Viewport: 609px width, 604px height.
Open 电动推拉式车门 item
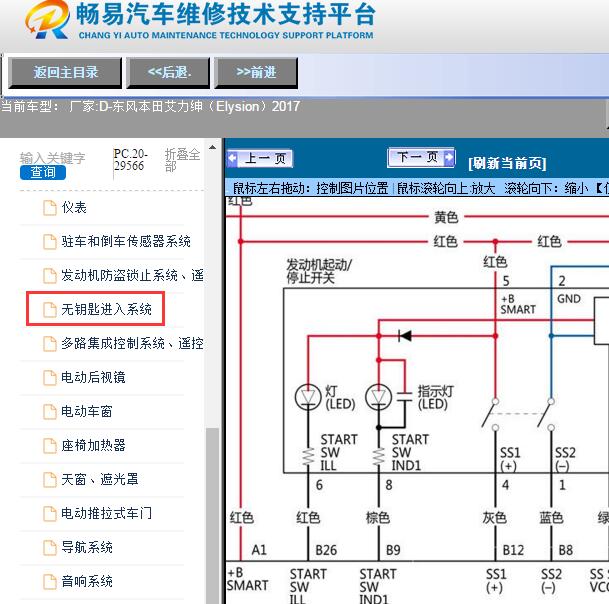106,513
